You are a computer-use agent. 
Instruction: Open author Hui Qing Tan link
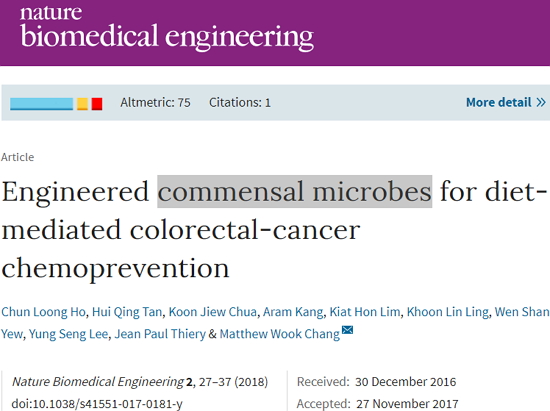(x=127, y=312)
